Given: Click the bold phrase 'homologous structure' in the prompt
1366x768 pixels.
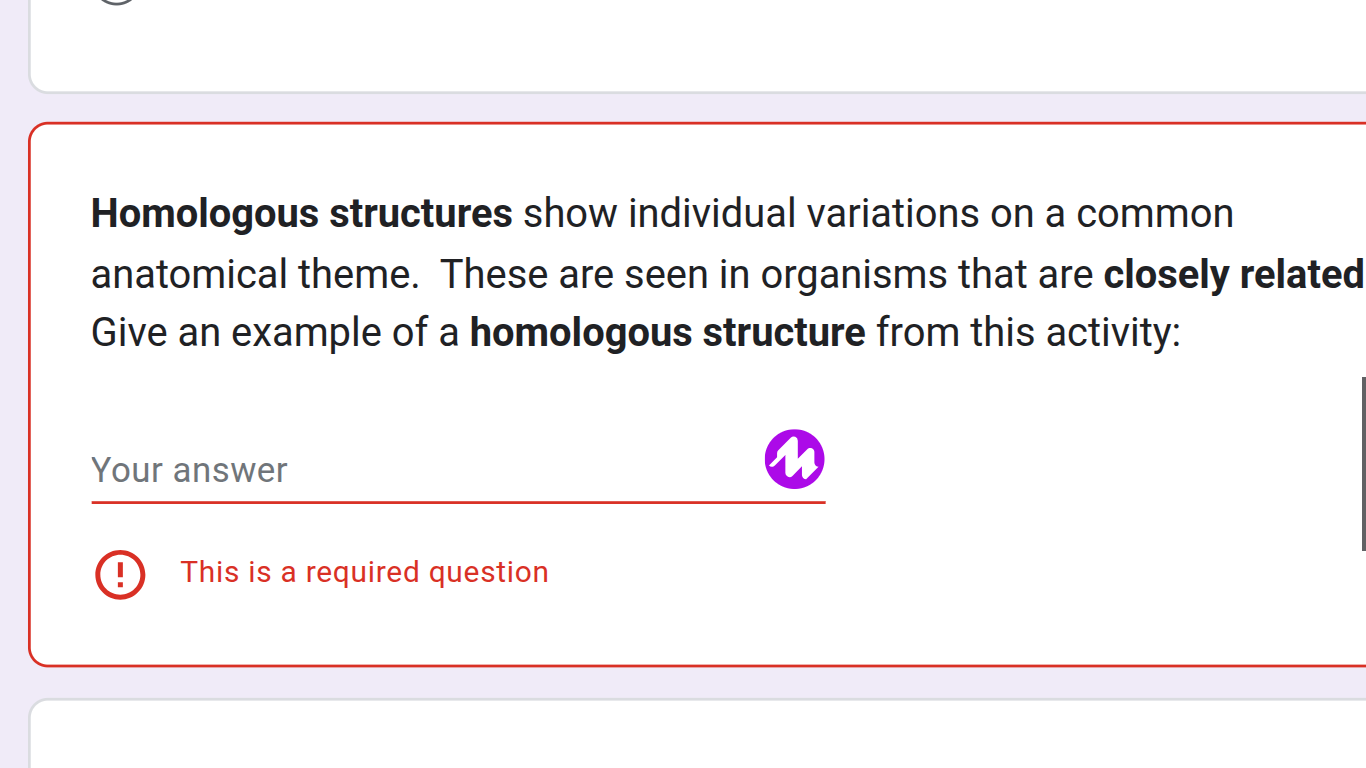Looking at the screenshot, I should coord(667,331).
